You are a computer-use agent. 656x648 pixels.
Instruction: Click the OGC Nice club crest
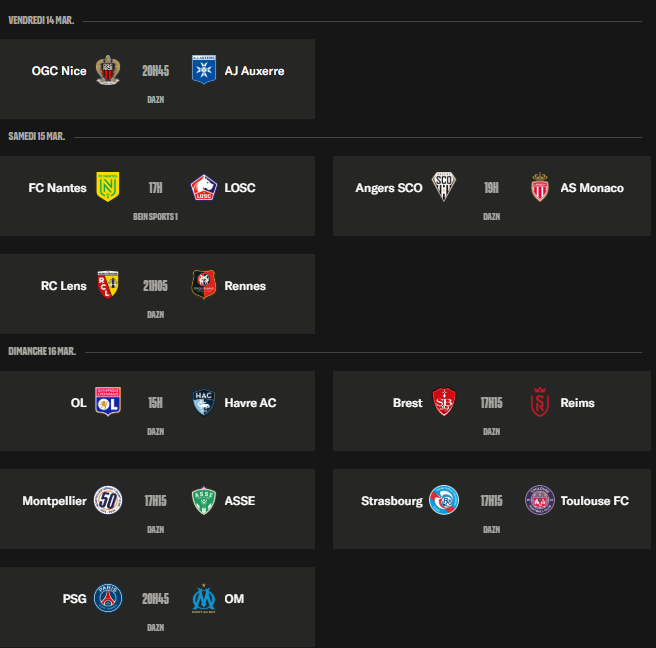click(107, 71)
